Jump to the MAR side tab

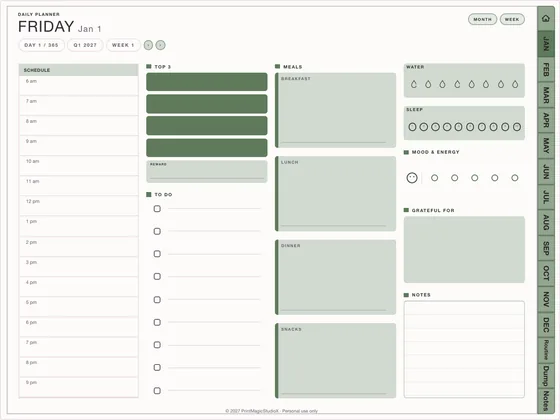546,95
